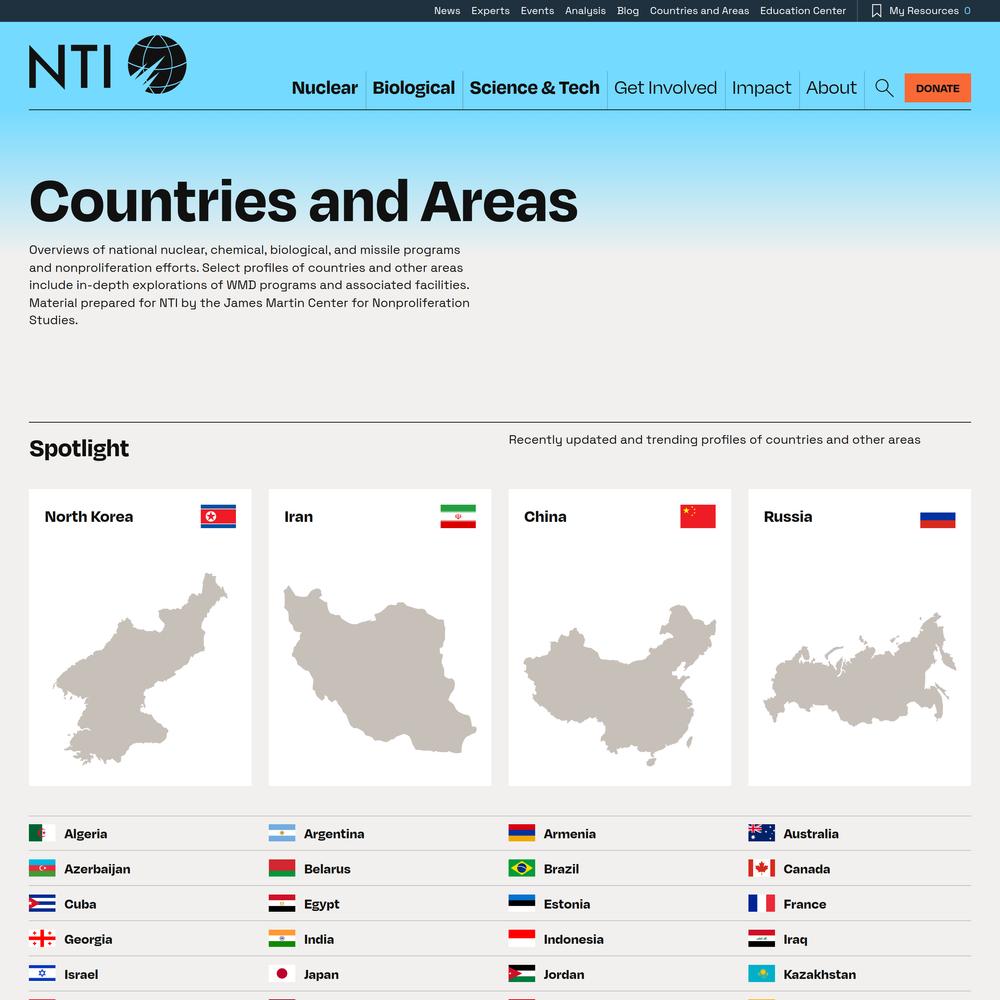Image resolution: width=1000 pixels, height=1000 pixels.
Task: Click the India flag icon
Action: 282,938
